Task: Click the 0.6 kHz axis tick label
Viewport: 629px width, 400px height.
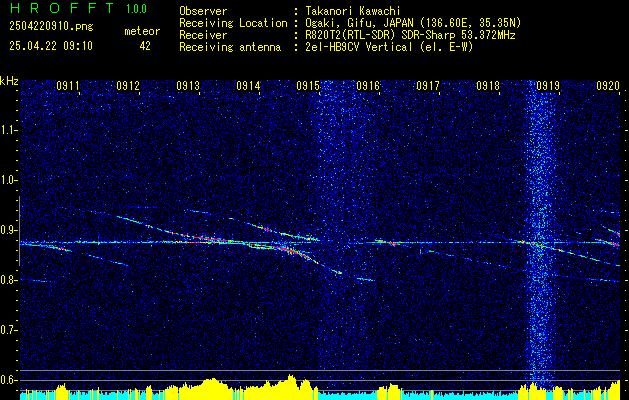Action: [9, 380]
